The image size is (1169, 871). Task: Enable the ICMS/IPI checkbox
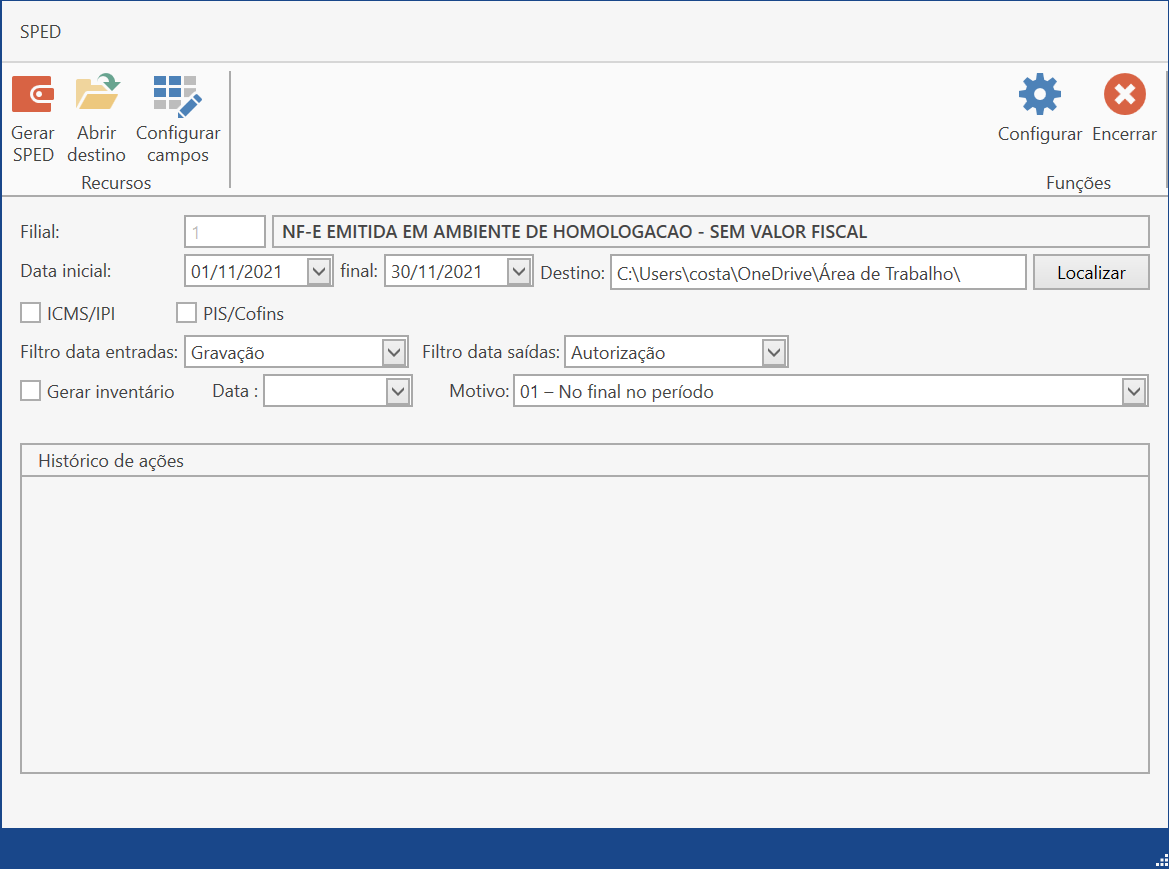[31, 314]
